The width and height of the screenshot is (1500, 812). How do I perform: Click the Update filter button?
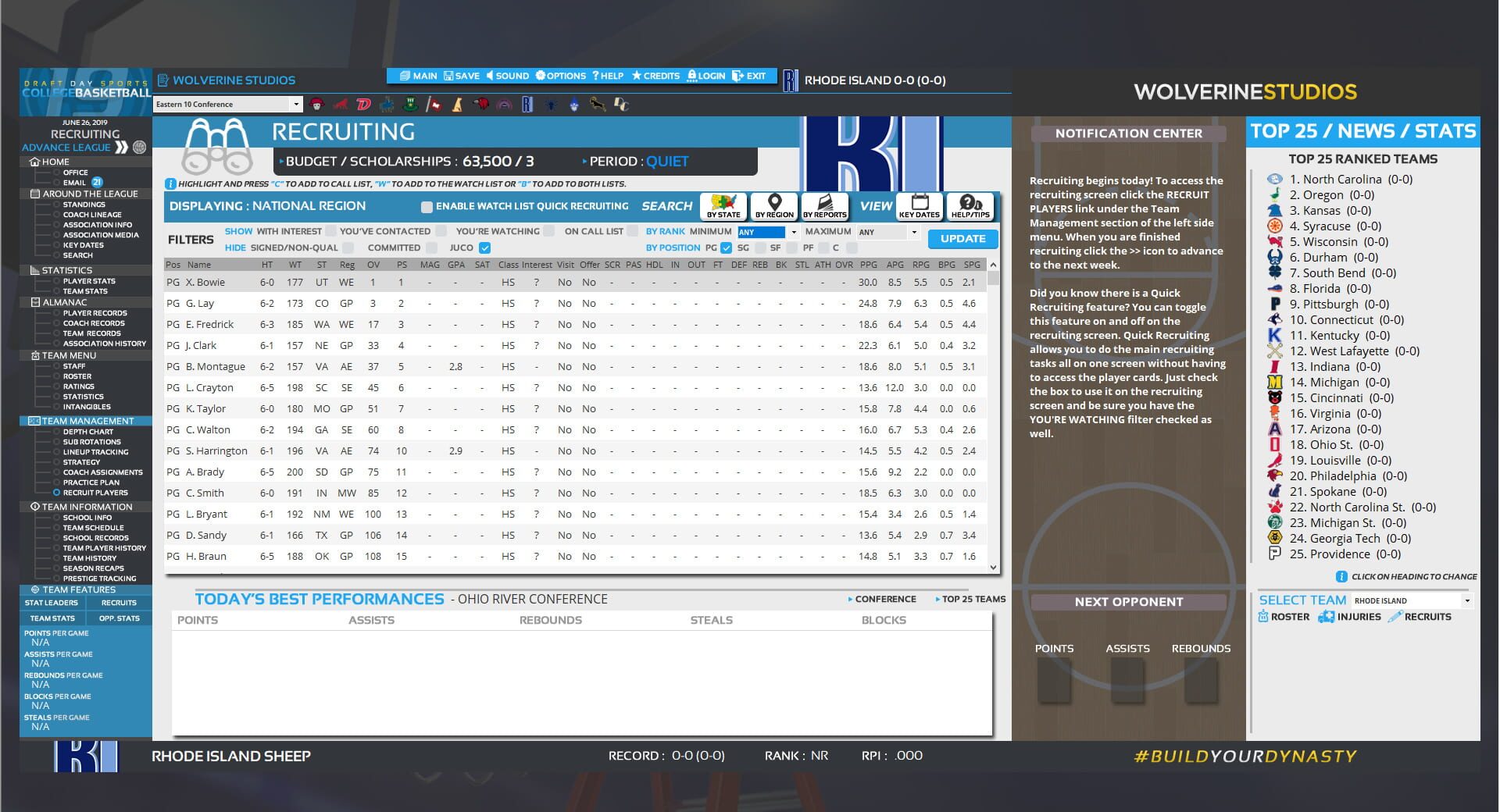[x=962, y=239]
